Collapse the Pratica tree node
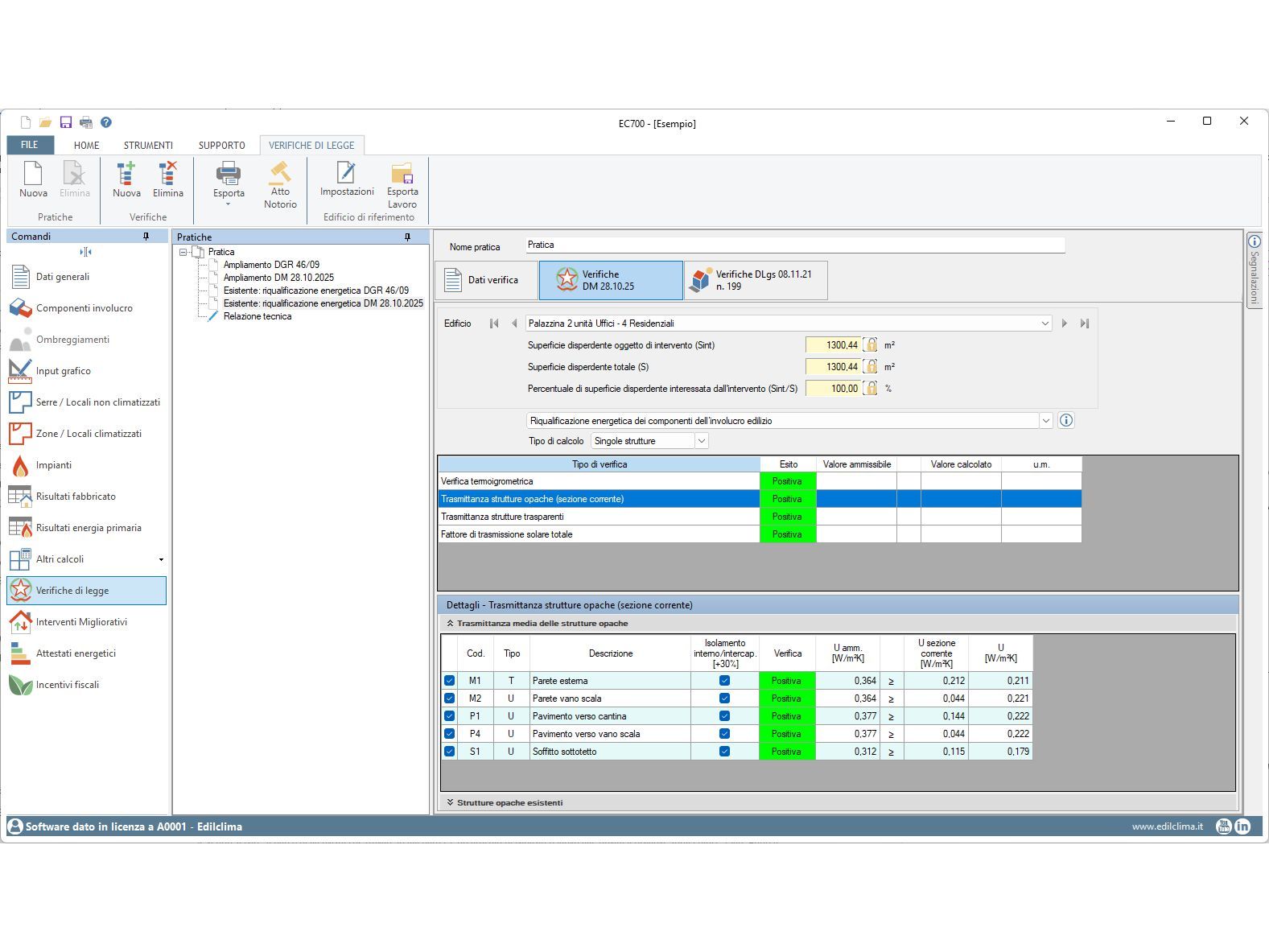The image size is (1269, 952). coord(183,252)
